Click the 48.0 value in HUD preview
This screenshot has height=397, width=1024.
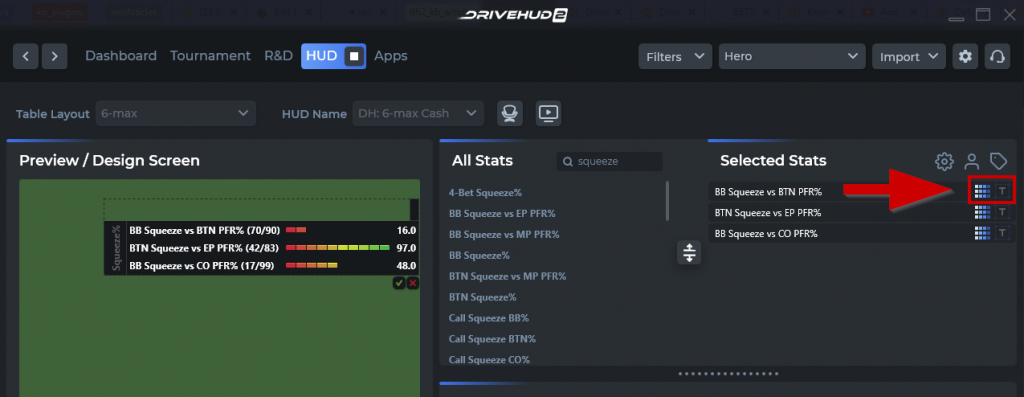point(406,266)
